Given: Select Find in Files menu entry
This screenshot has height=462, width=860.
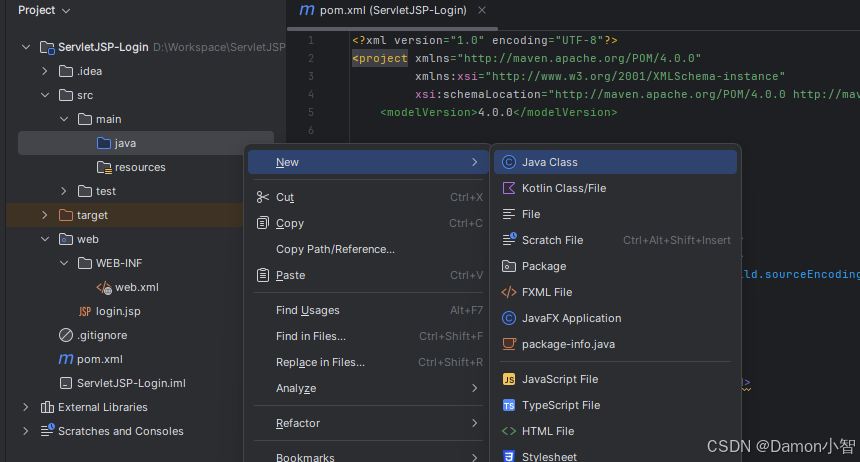Looking at the screenshot, I should coord(310,336).
